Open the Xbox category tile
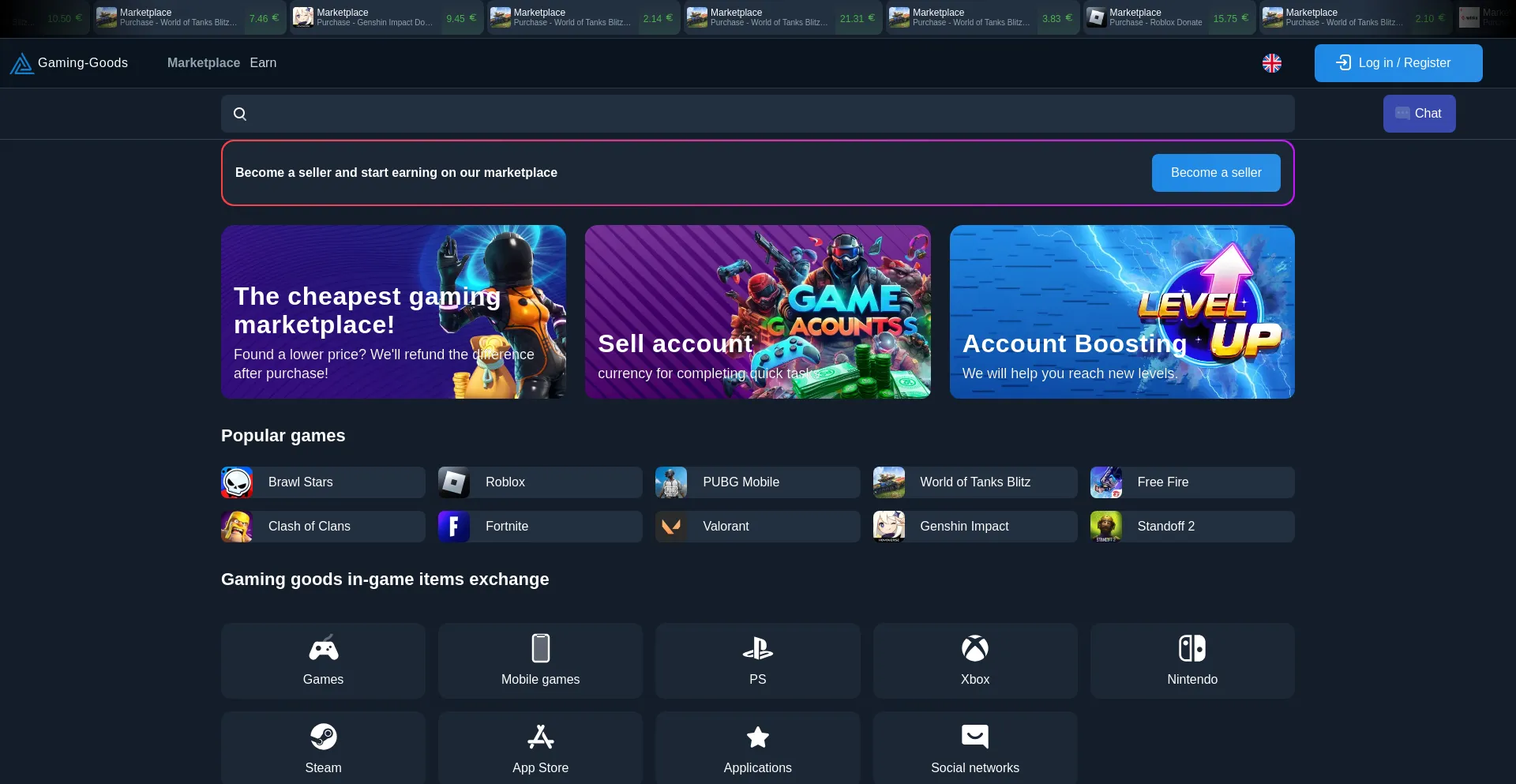1516x784 pixels. (x=975, y=661)
